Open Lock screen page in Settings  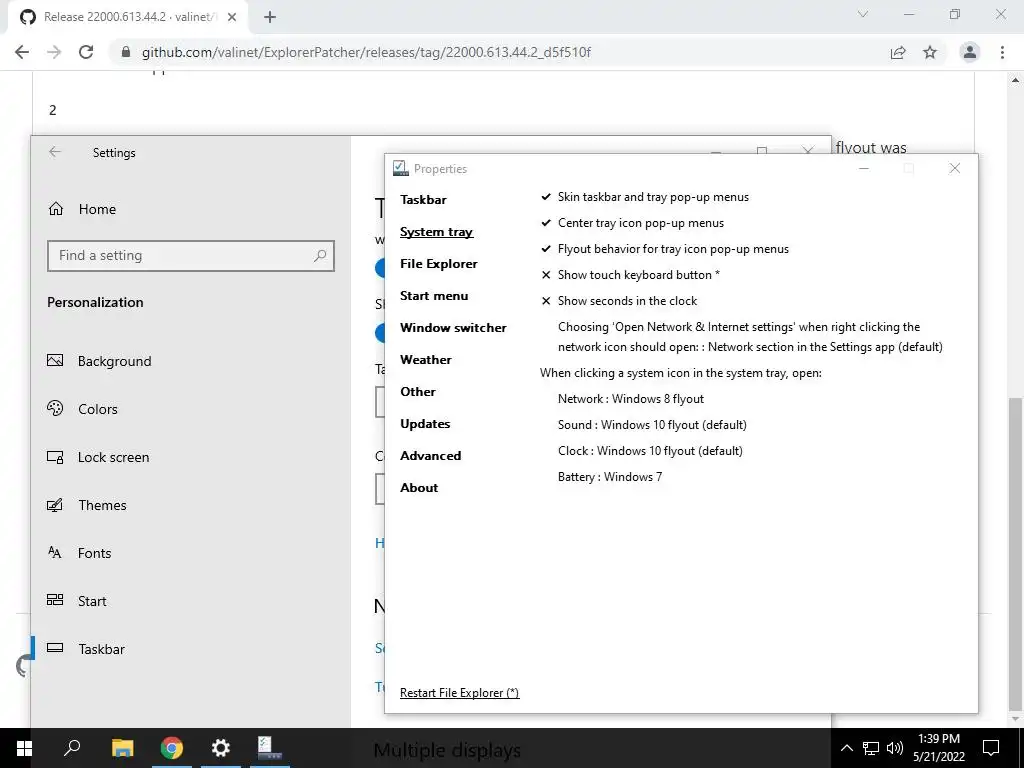114,457
